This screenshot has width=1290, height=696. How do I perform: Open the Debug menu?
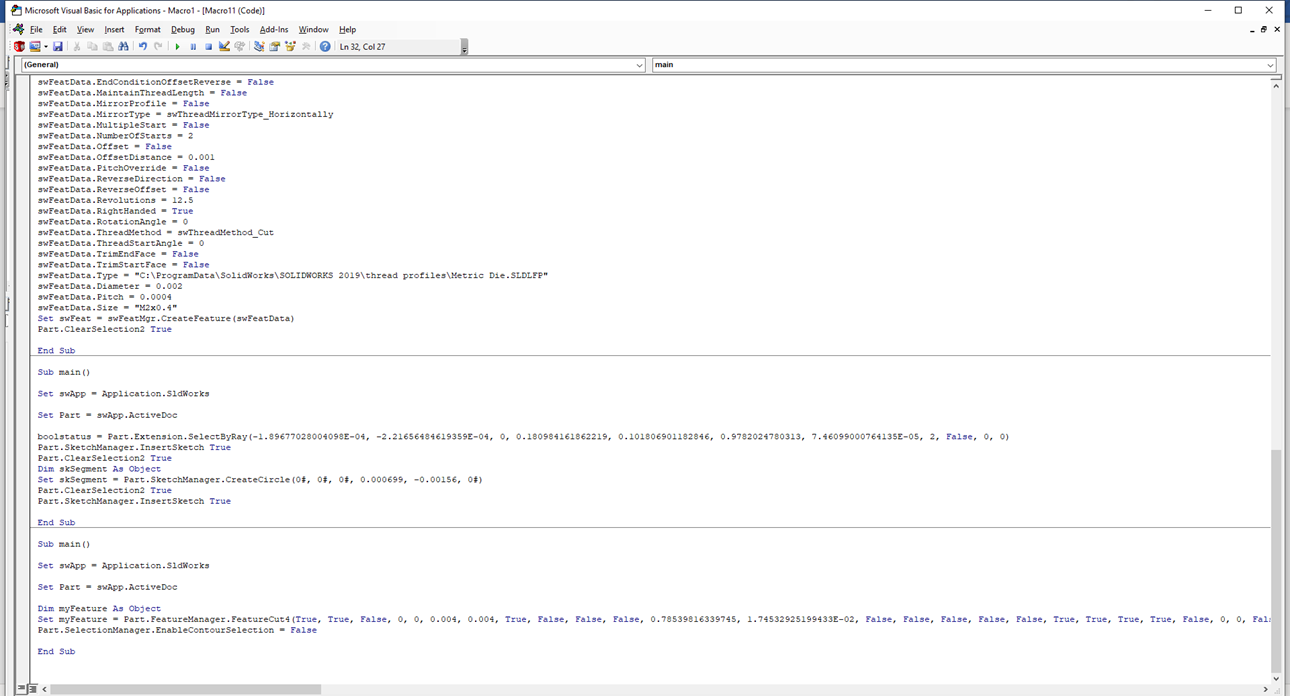(182, 29)
